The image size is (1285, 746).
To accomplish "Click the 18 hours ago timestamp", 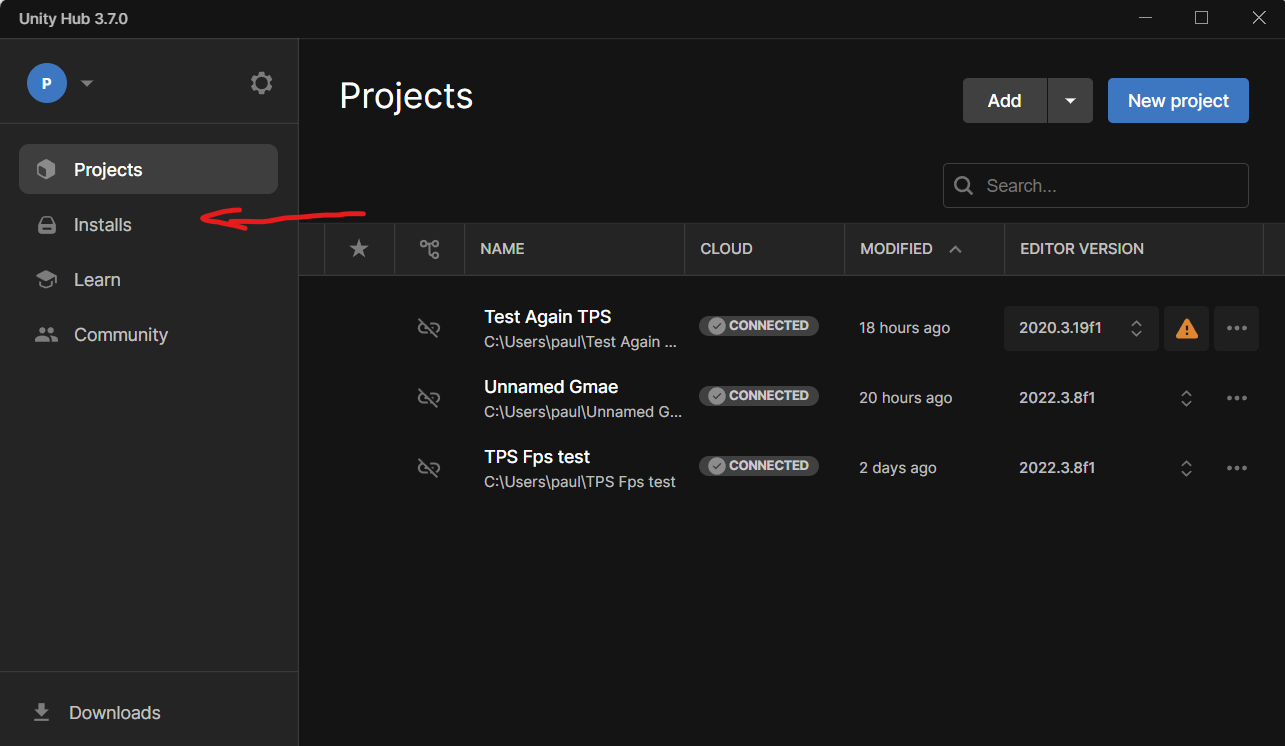I will click(904, 328).
